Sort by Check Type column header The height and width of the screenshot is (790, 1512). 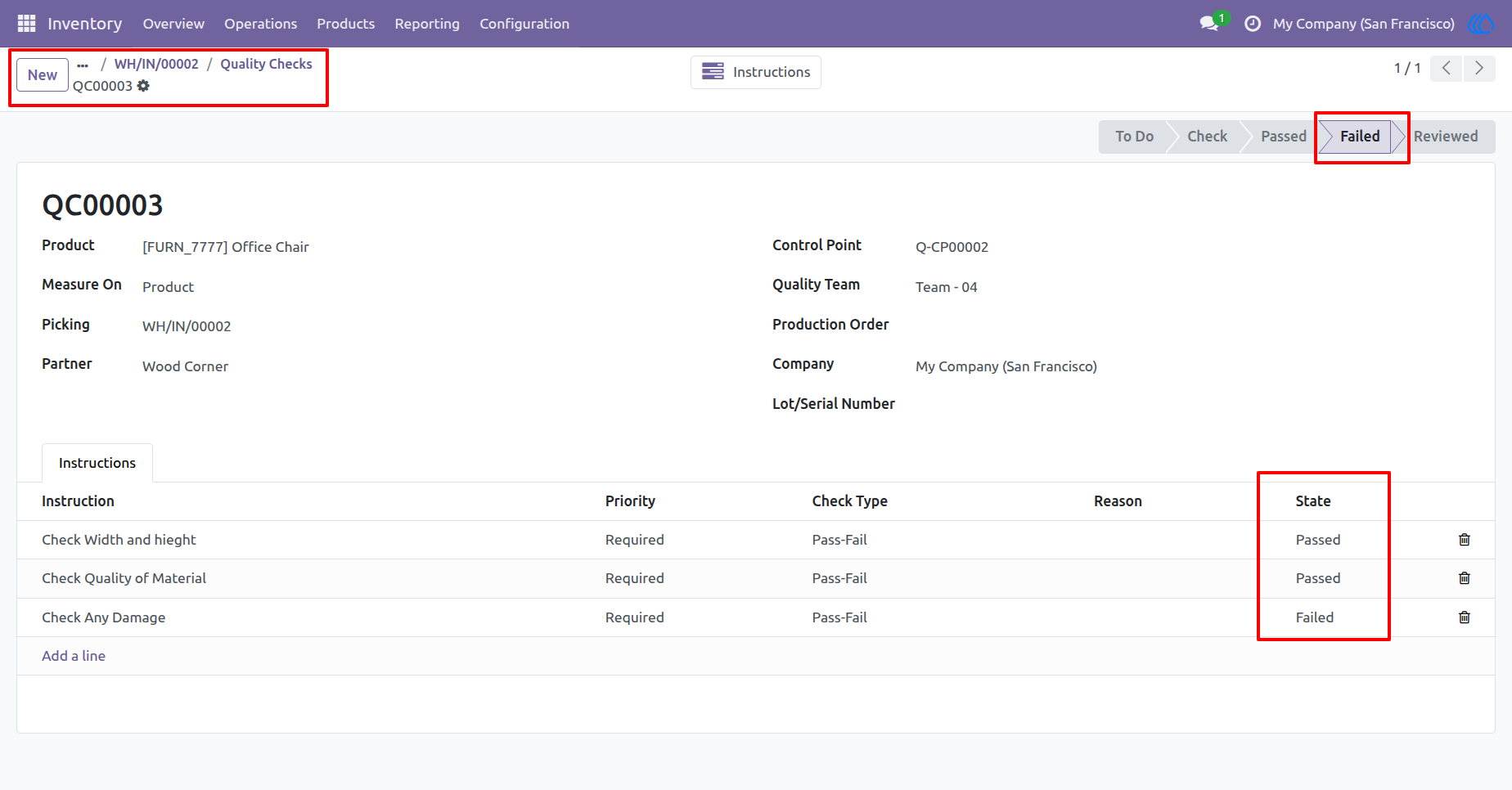point(850,501)
